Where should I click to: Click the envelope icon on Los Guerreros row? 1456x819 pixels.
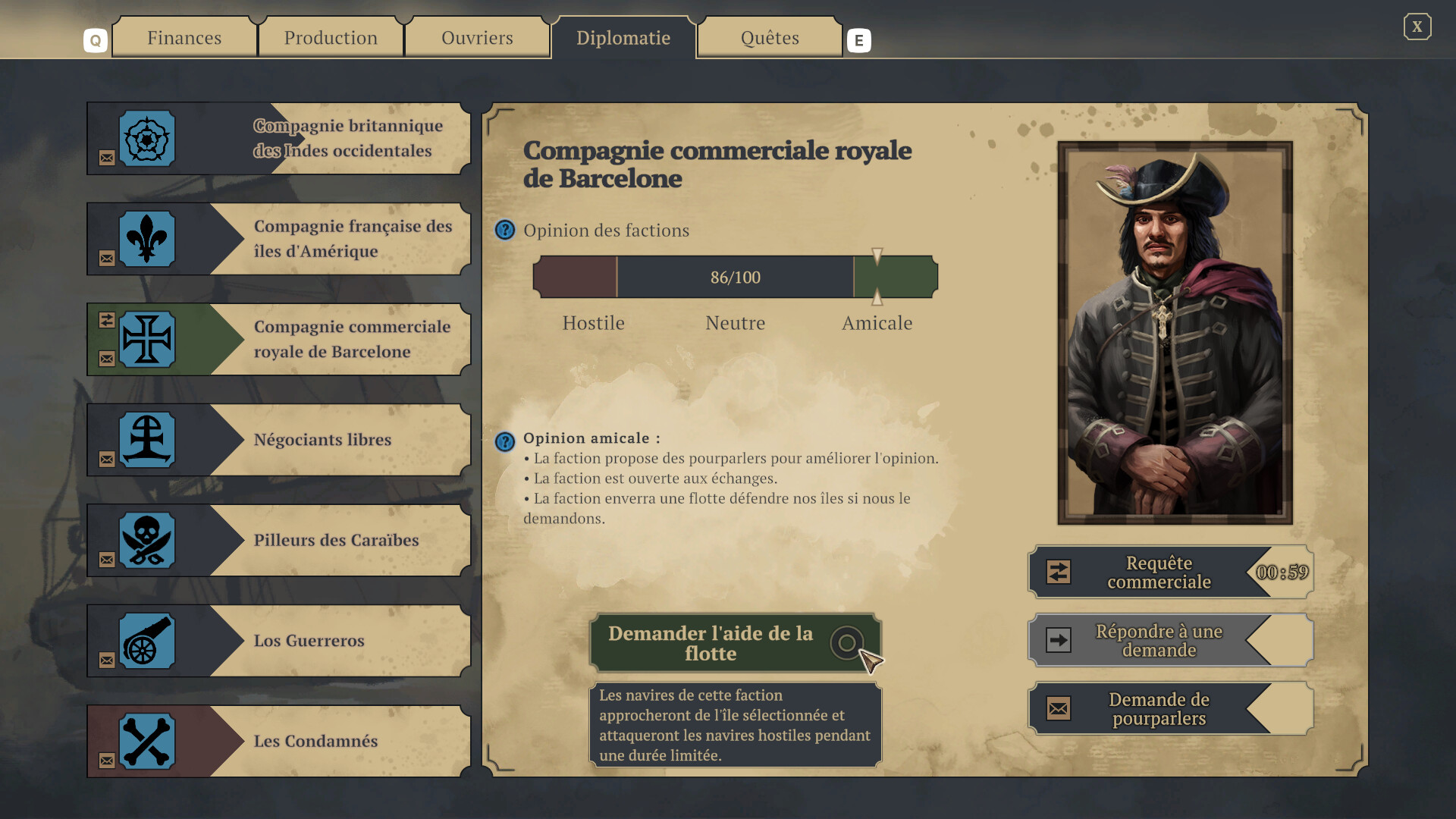pyautogui.click(x=107, y=661)
